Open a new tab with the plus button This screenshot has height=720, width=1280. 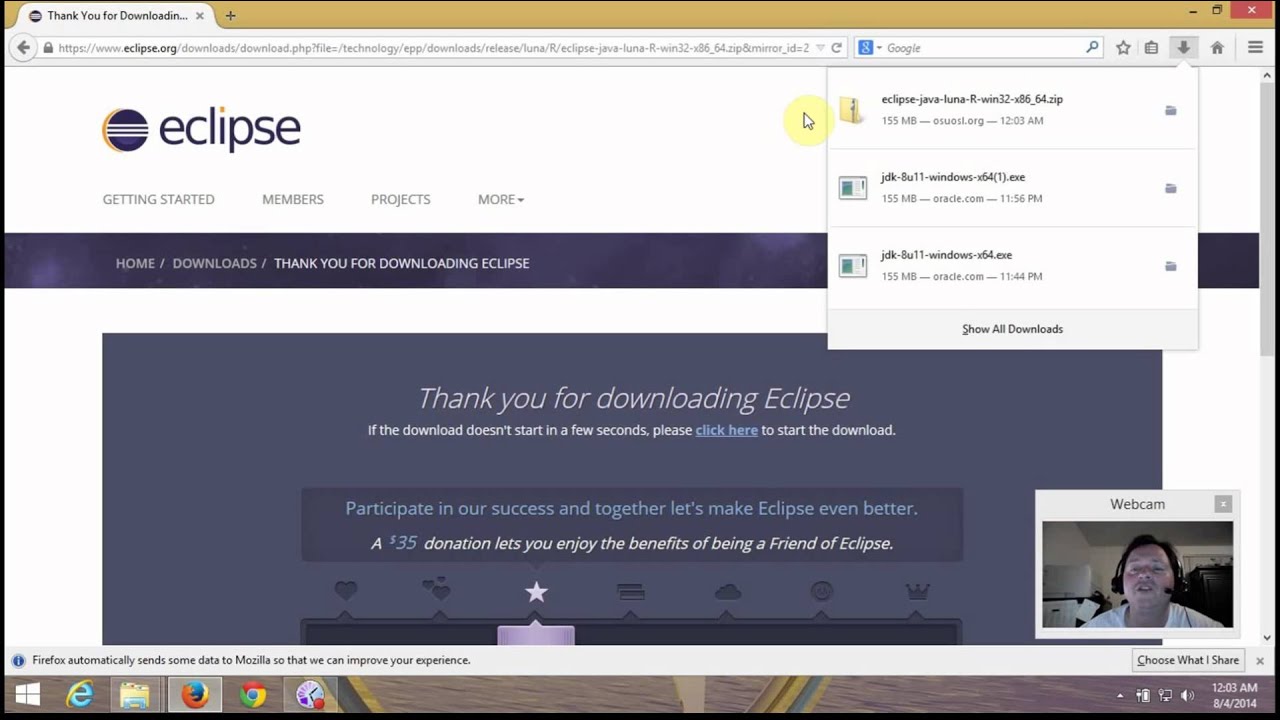coord(230,15)
